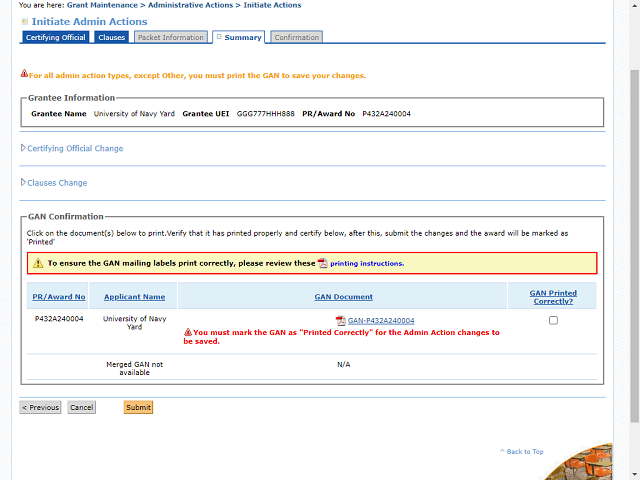The height and width of the screenshot is (480, 640).
Task: Select the Summary tab
Action: [239, 37]
